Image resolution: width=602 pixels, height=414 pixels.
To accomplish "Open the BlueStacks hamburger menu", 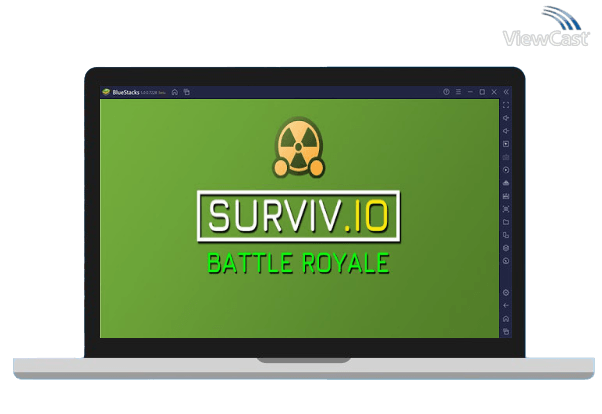I will tap(458, 92).
